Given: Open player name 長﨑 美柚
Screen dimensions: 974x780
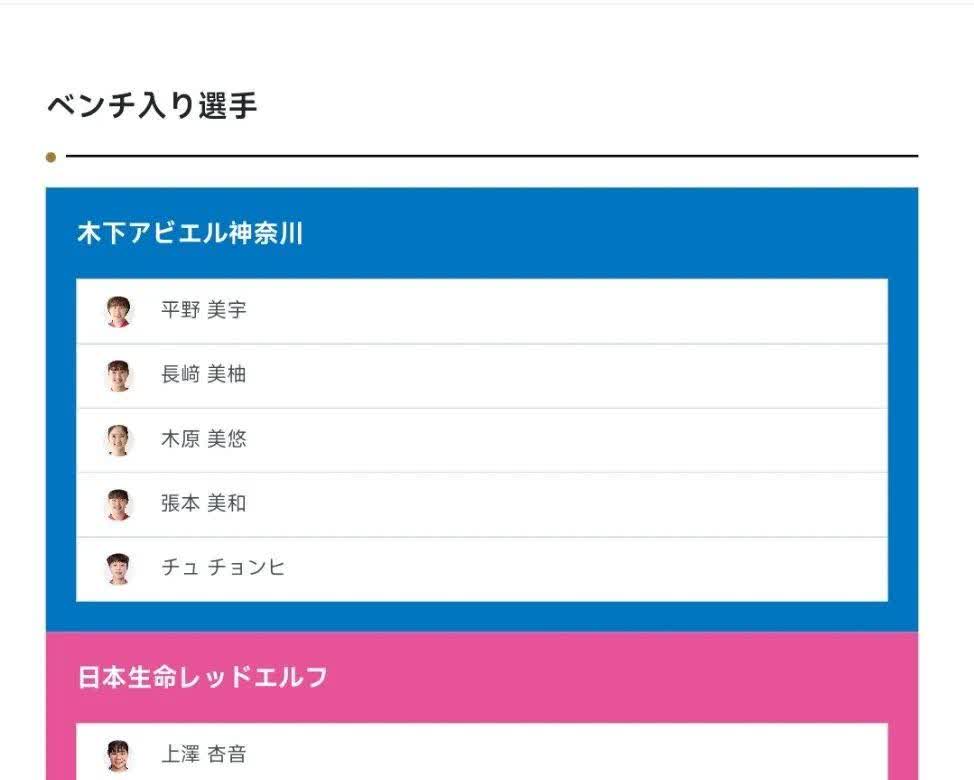Looking at the screenshot, I should (x=204, y=374).
